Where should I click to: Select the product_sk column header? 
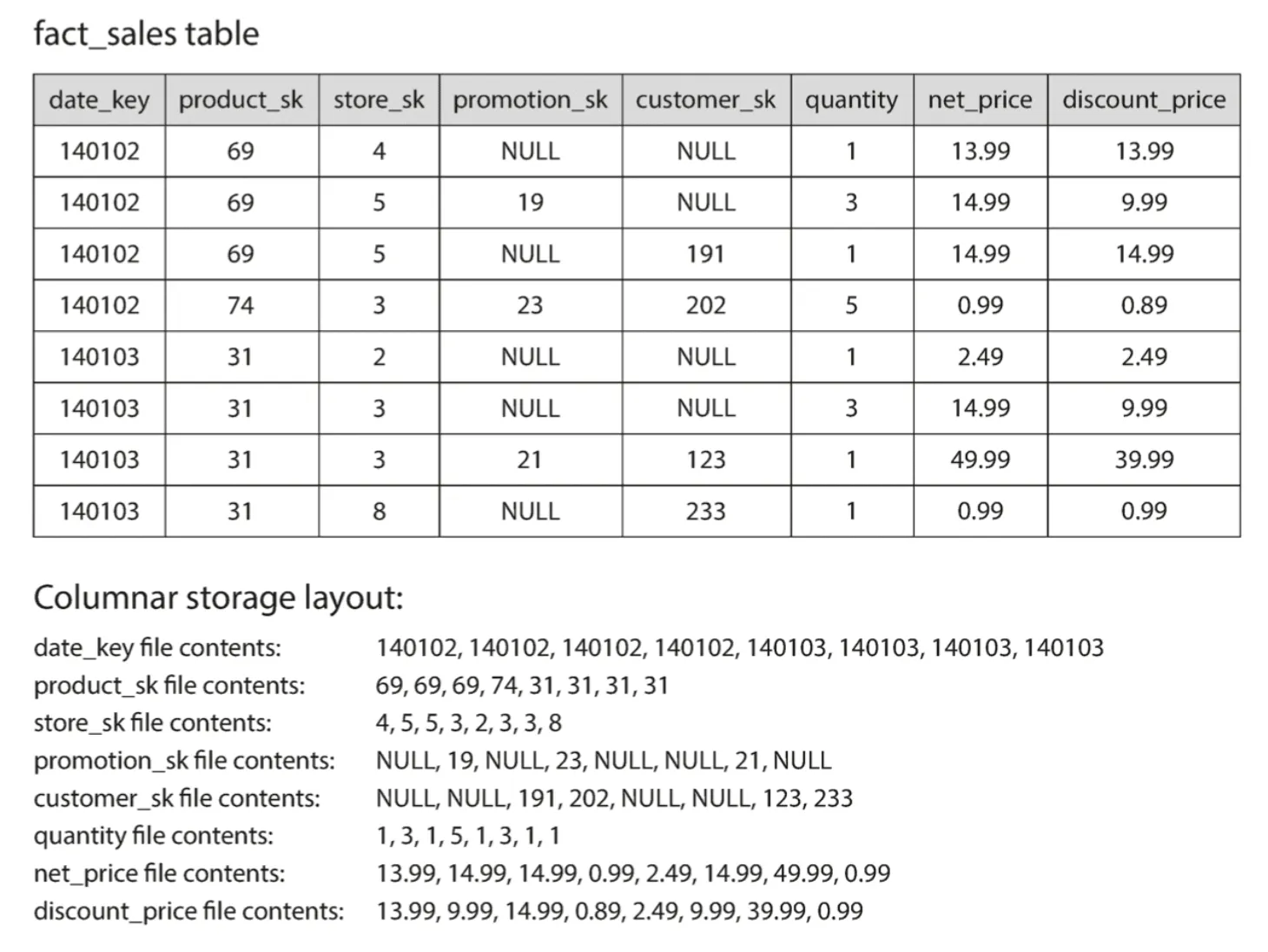pyautogui.click(x=241, y=100)
